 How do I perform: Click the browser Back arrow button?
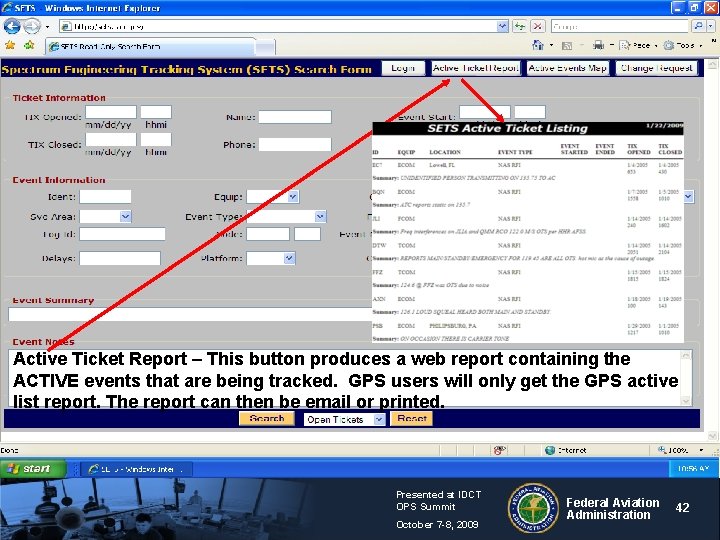[12, 27]
